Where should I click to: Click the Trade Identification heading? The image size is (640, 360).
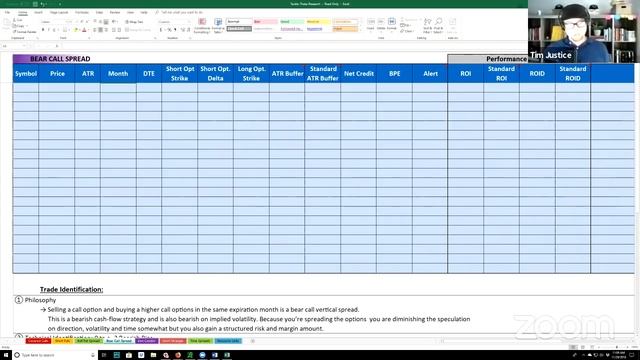pos(71,289)
